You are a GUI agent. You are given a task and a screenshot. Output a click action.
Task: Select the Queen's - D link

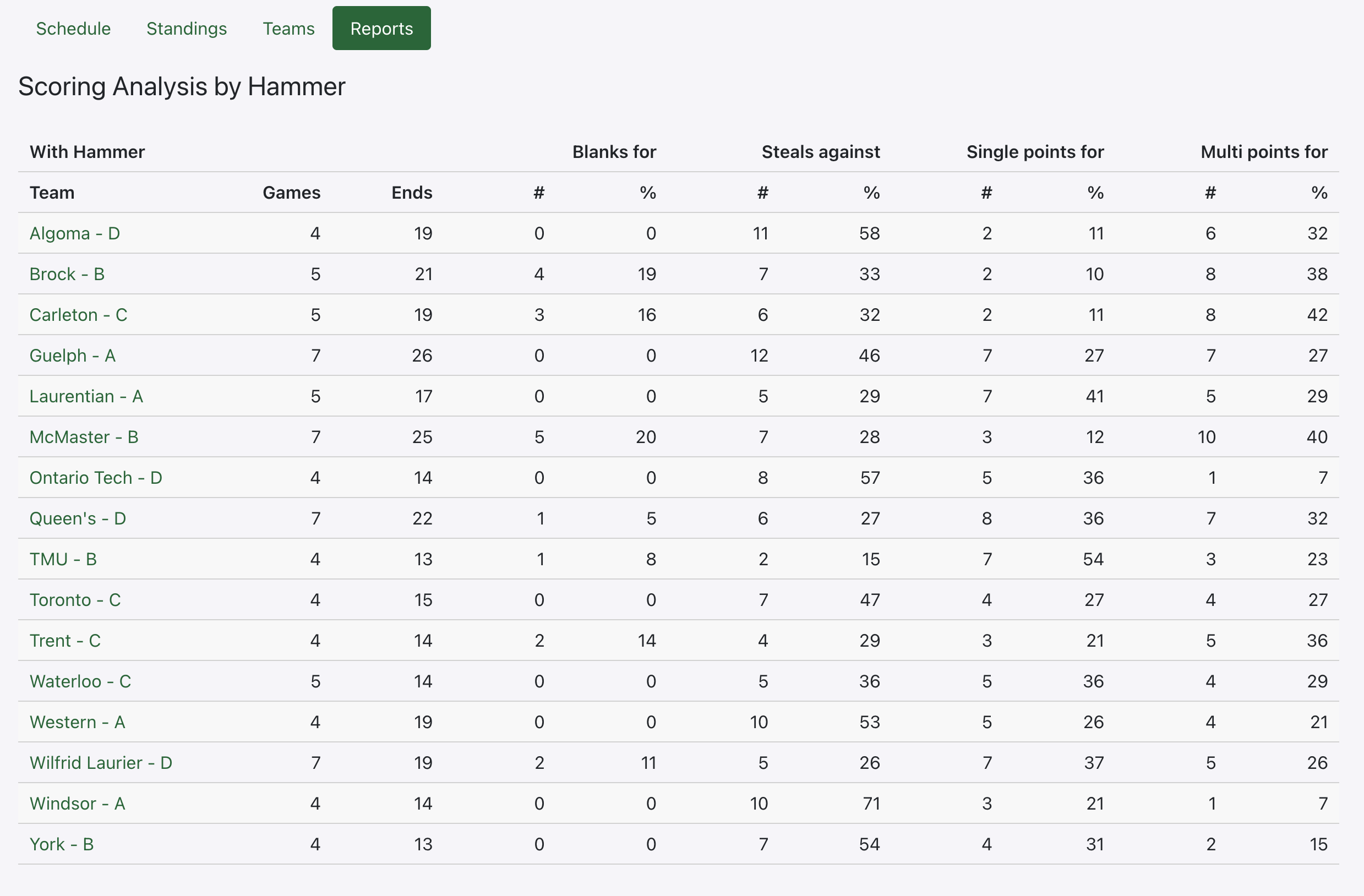click(78, 518)
